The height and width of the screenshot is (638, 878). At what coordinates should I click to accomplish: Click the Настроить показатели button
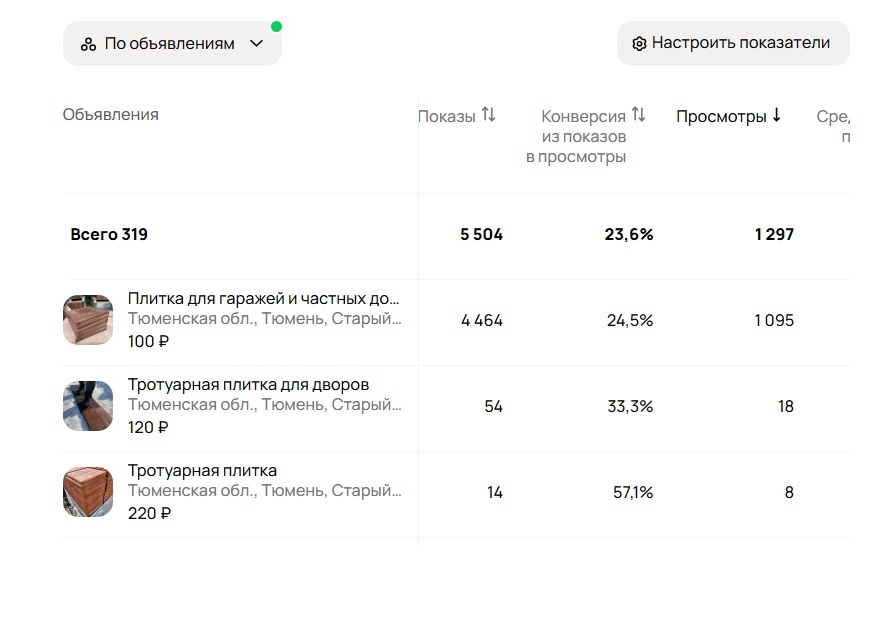point(732,43)
